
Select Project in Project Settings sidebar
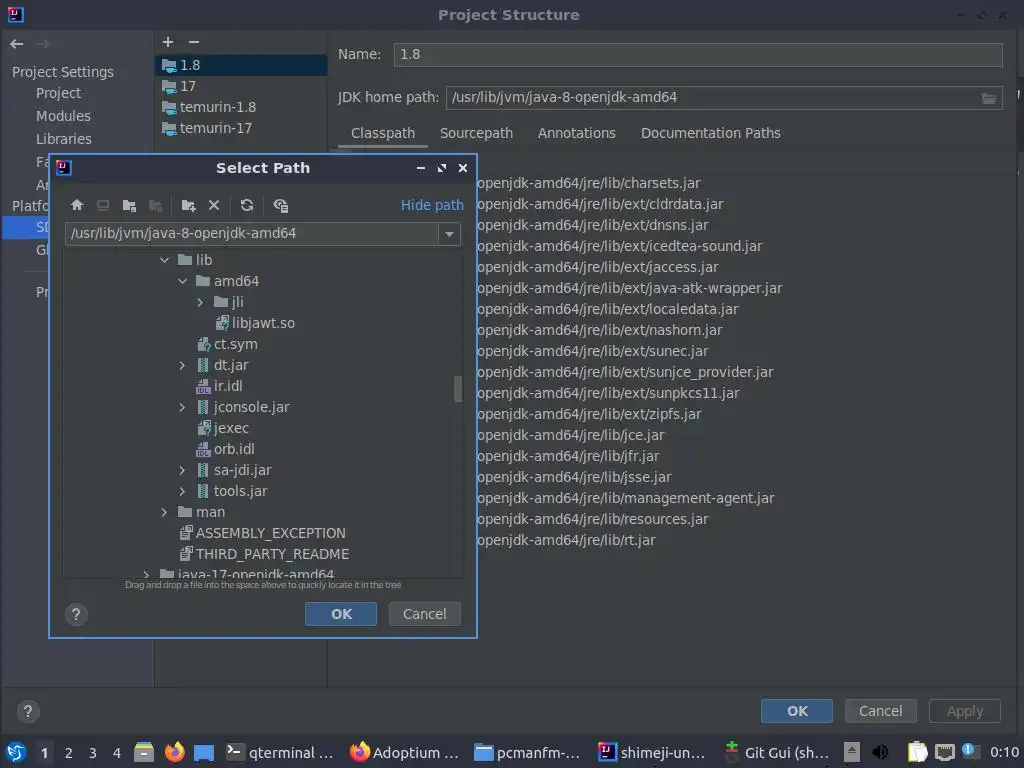pos(59,93)
